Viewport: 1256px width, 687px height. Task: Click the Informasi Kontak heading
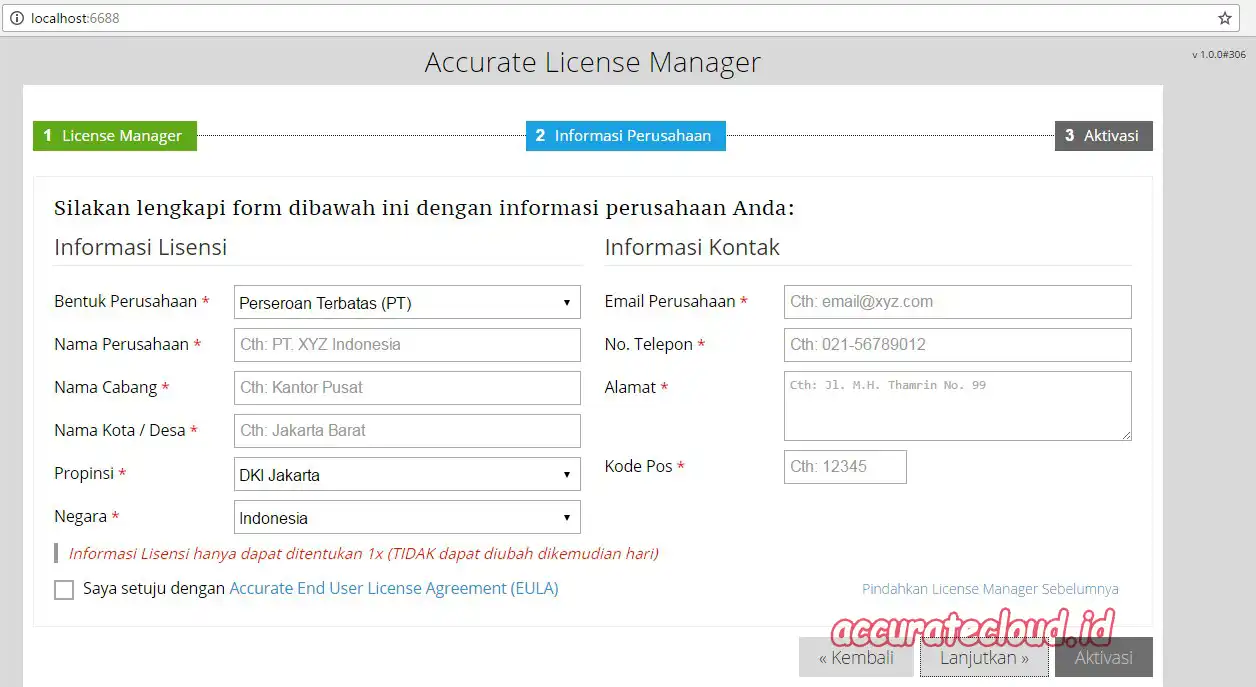tap(692, 247)
